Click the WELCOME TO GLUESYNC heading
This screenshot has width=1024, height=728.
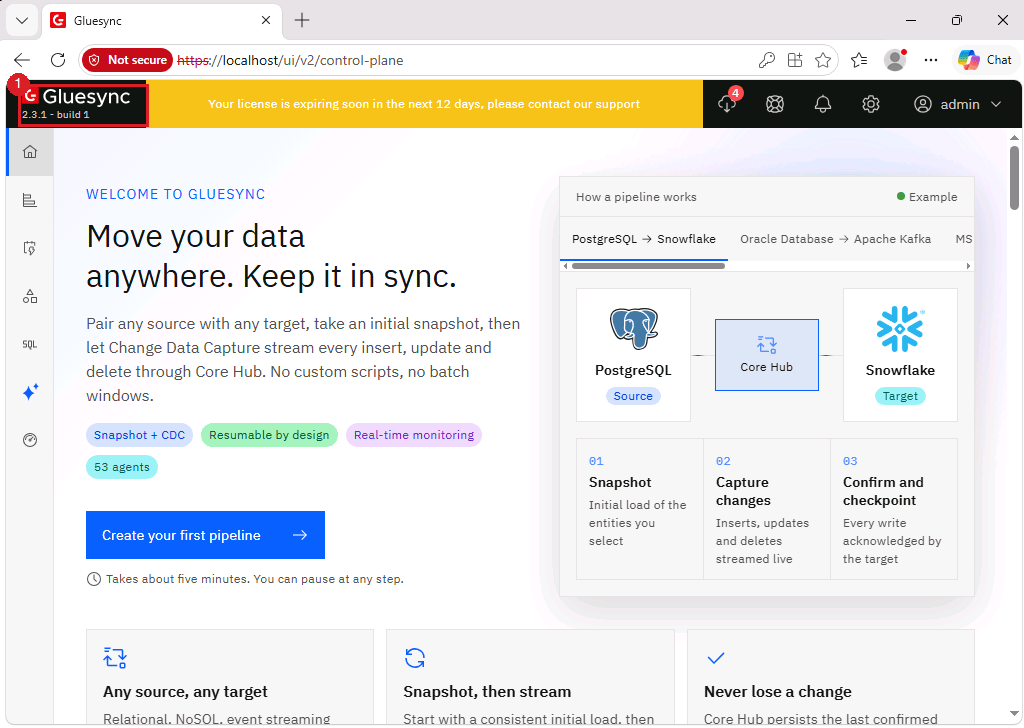pos(176,195)
